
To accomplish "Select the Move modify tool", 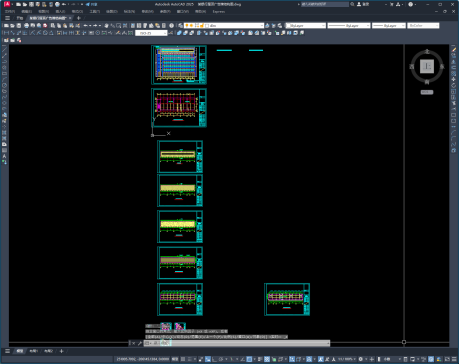I will click(x=454, y=79).
